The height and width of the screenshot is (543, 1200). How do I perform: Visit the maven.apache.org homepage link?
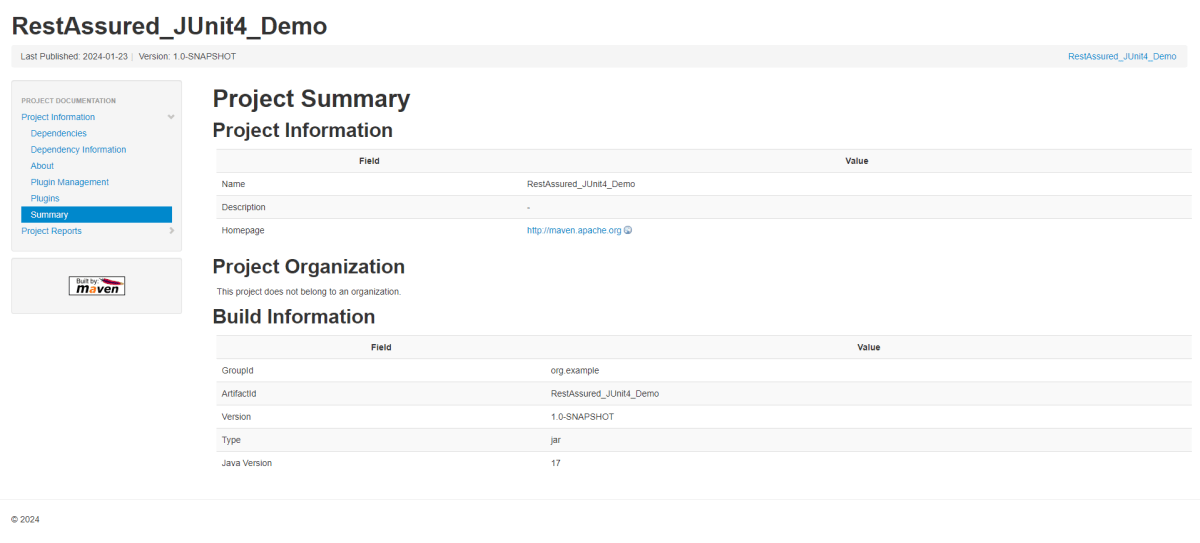click(574, 231)
